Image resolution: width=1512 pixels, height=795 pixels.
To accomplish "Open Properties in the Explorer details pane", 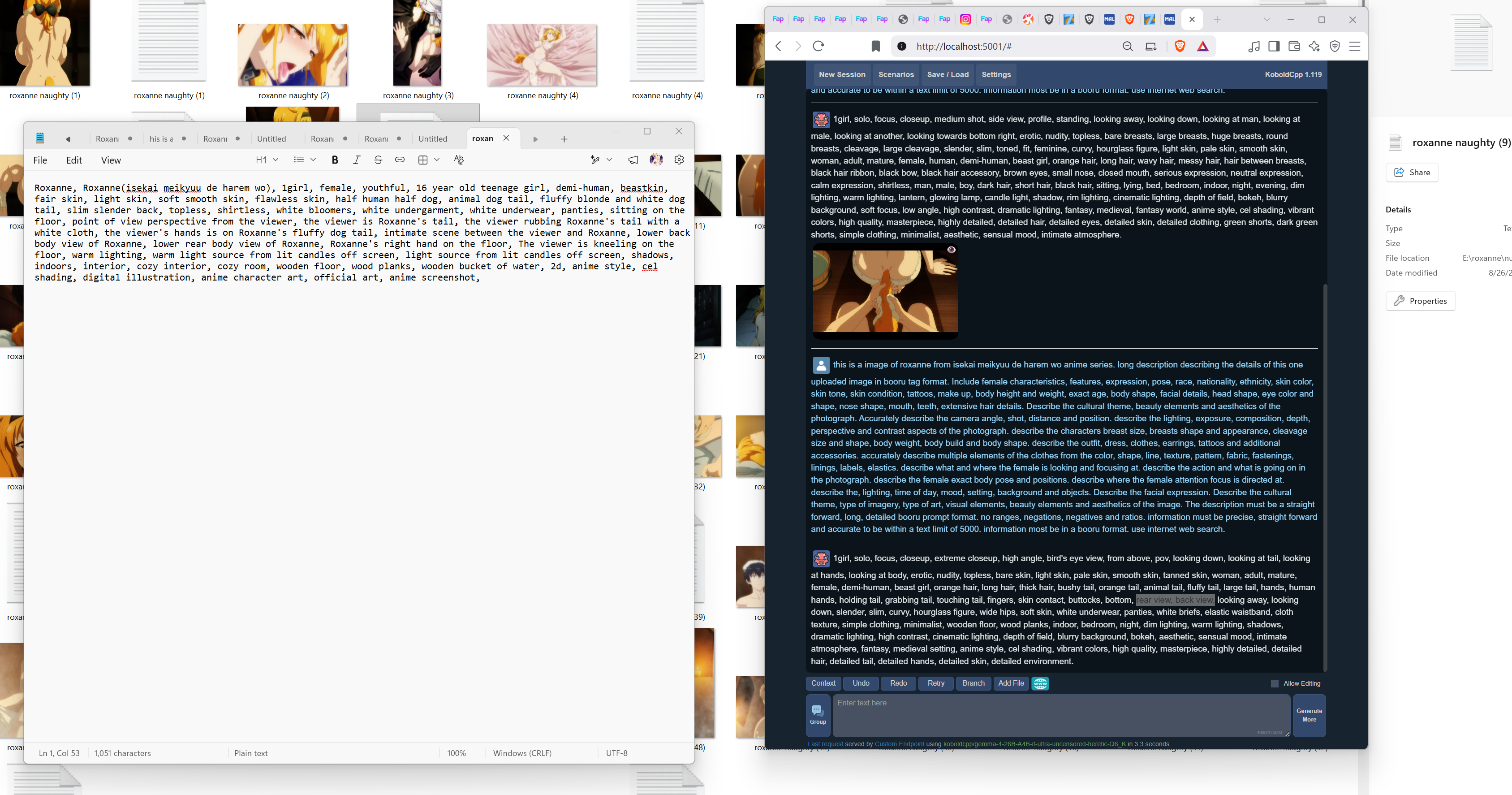I will pos(1421,301).
